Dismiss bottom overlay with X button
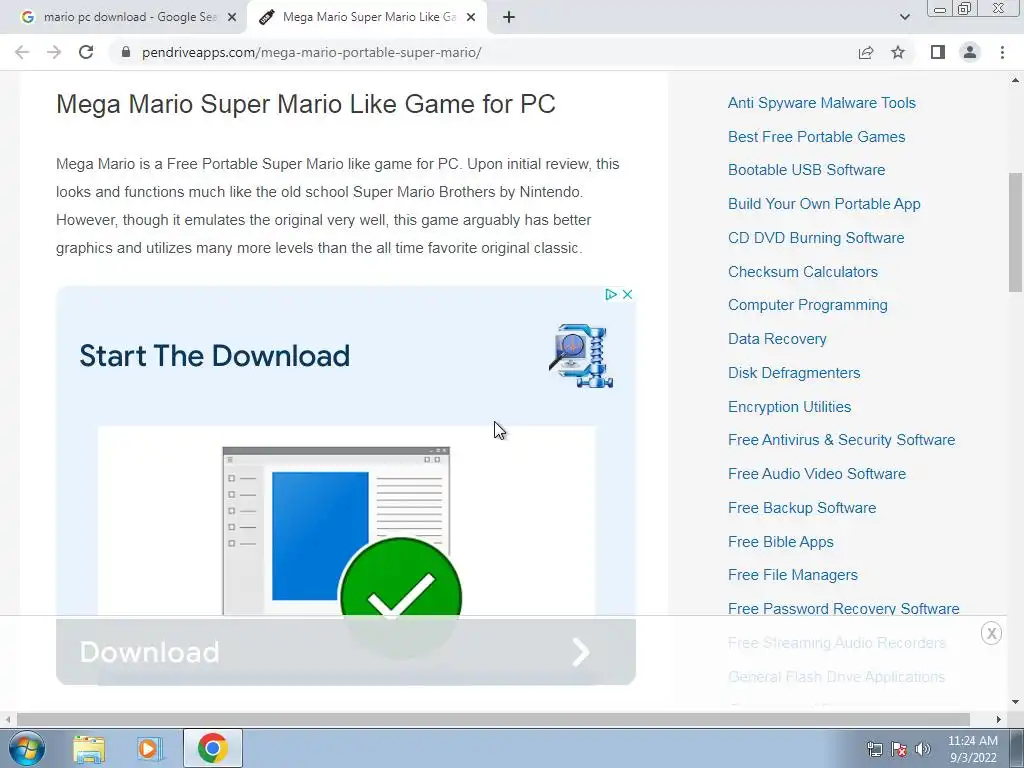 click(x=991, y=633)
